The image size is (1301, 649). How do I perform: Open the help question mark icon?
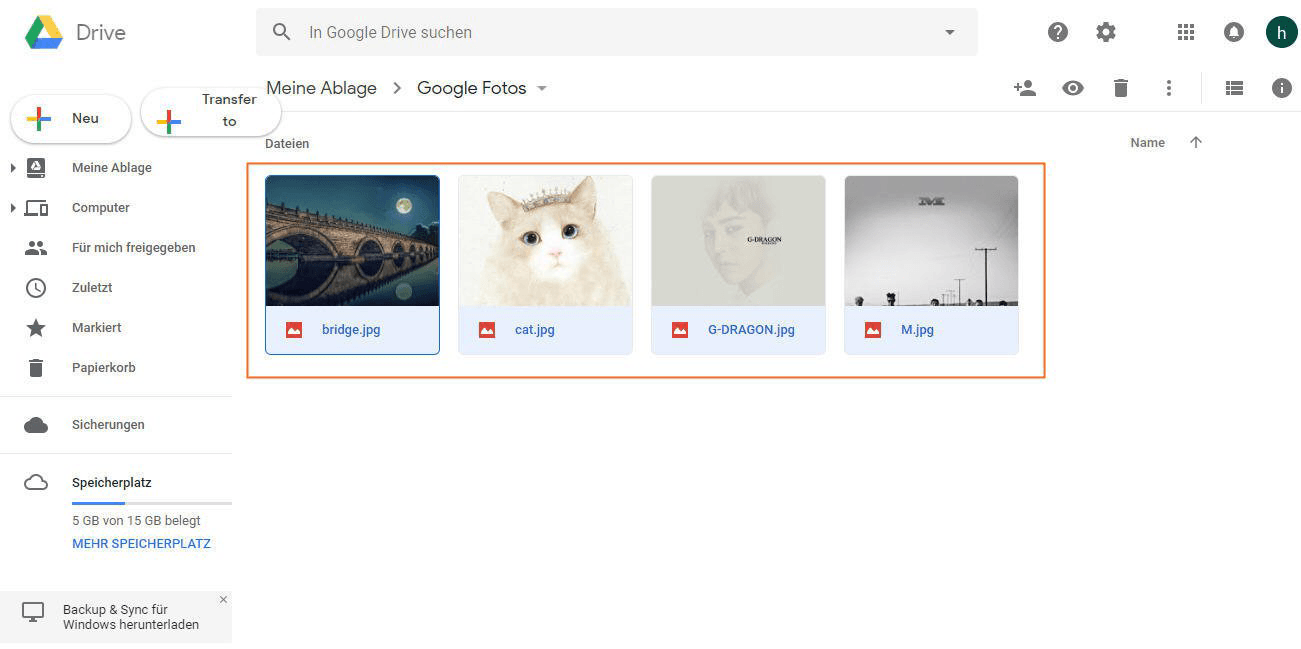(1058, 32)
